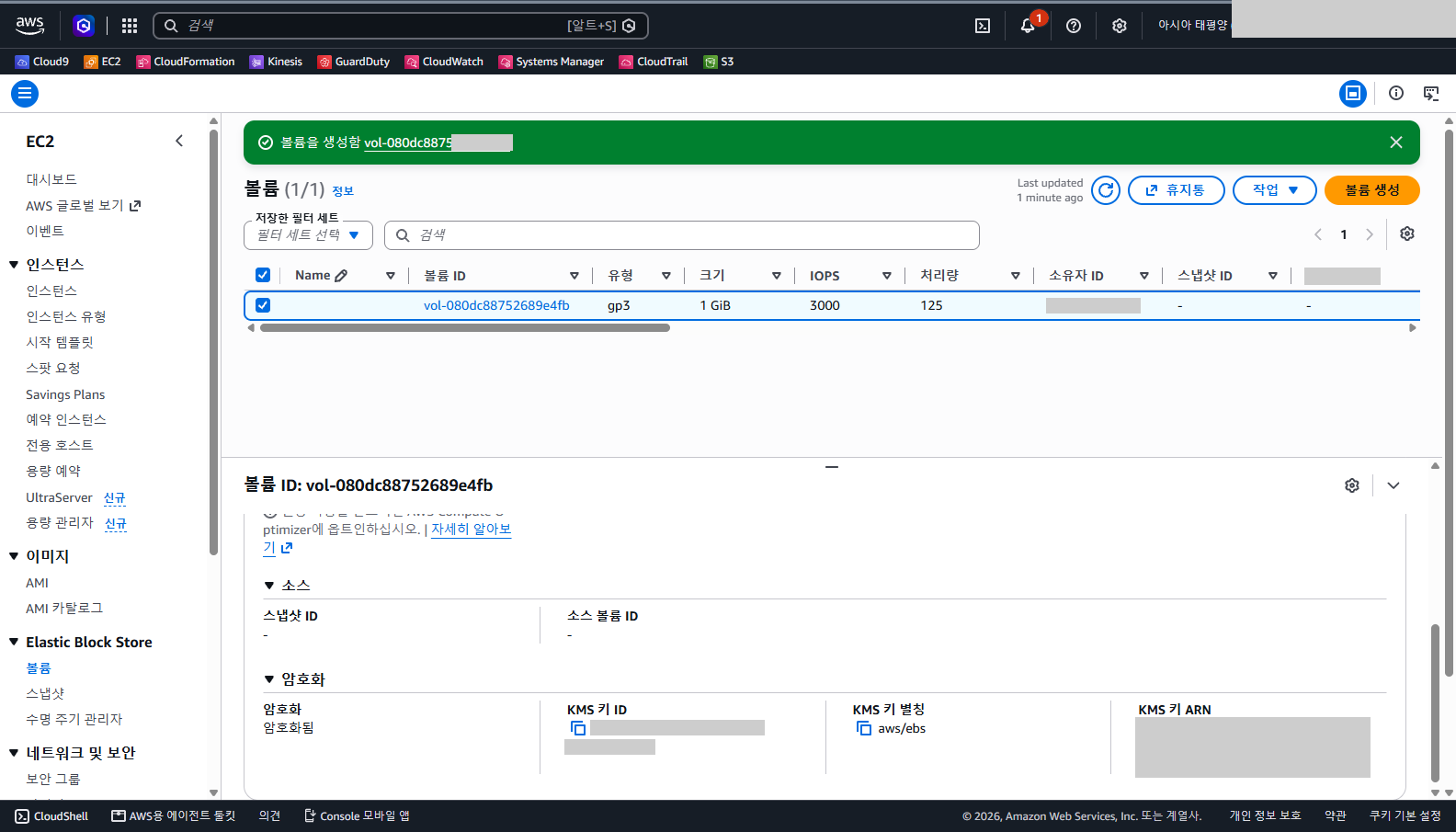
Task: Focus the top AWS search box
Action: (x=401, y=26)
